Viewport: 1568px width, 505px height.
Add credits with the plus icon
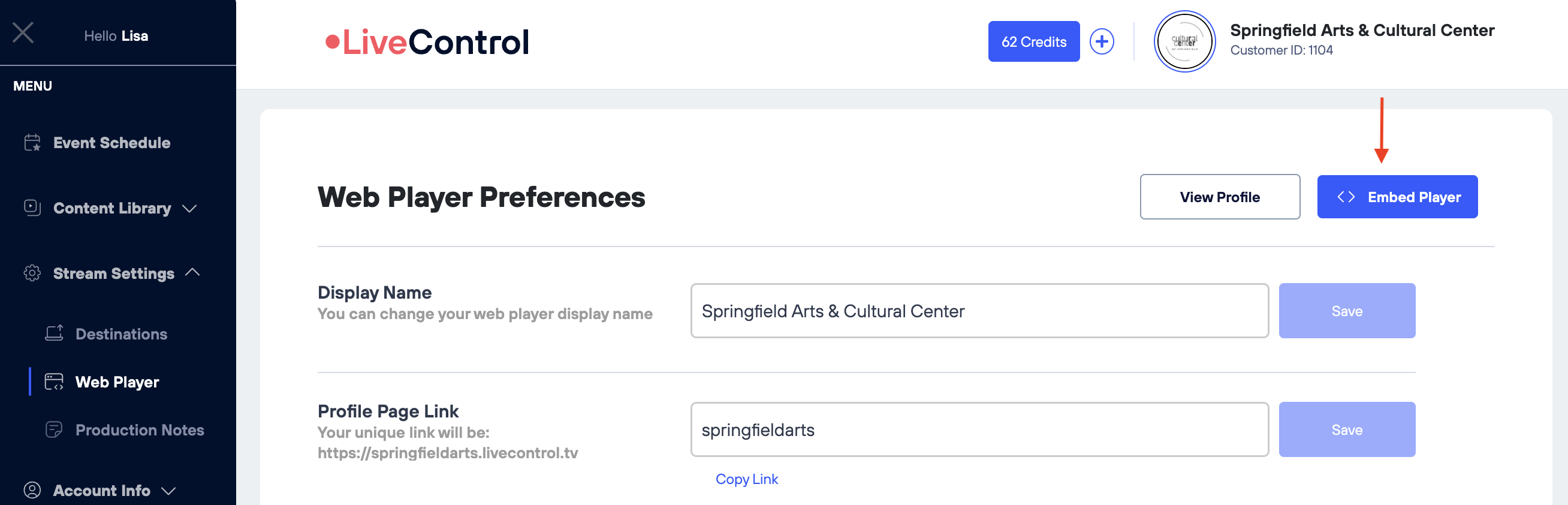1101,41
